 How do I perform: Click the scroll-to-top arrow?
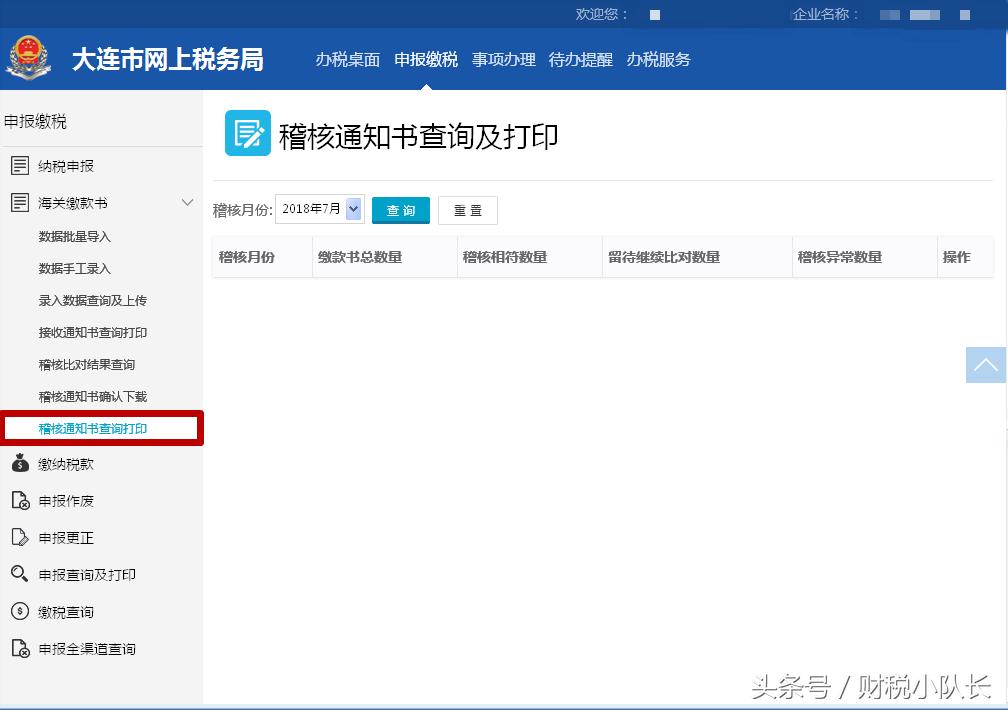pyautogui.click(x=985, y=365)
